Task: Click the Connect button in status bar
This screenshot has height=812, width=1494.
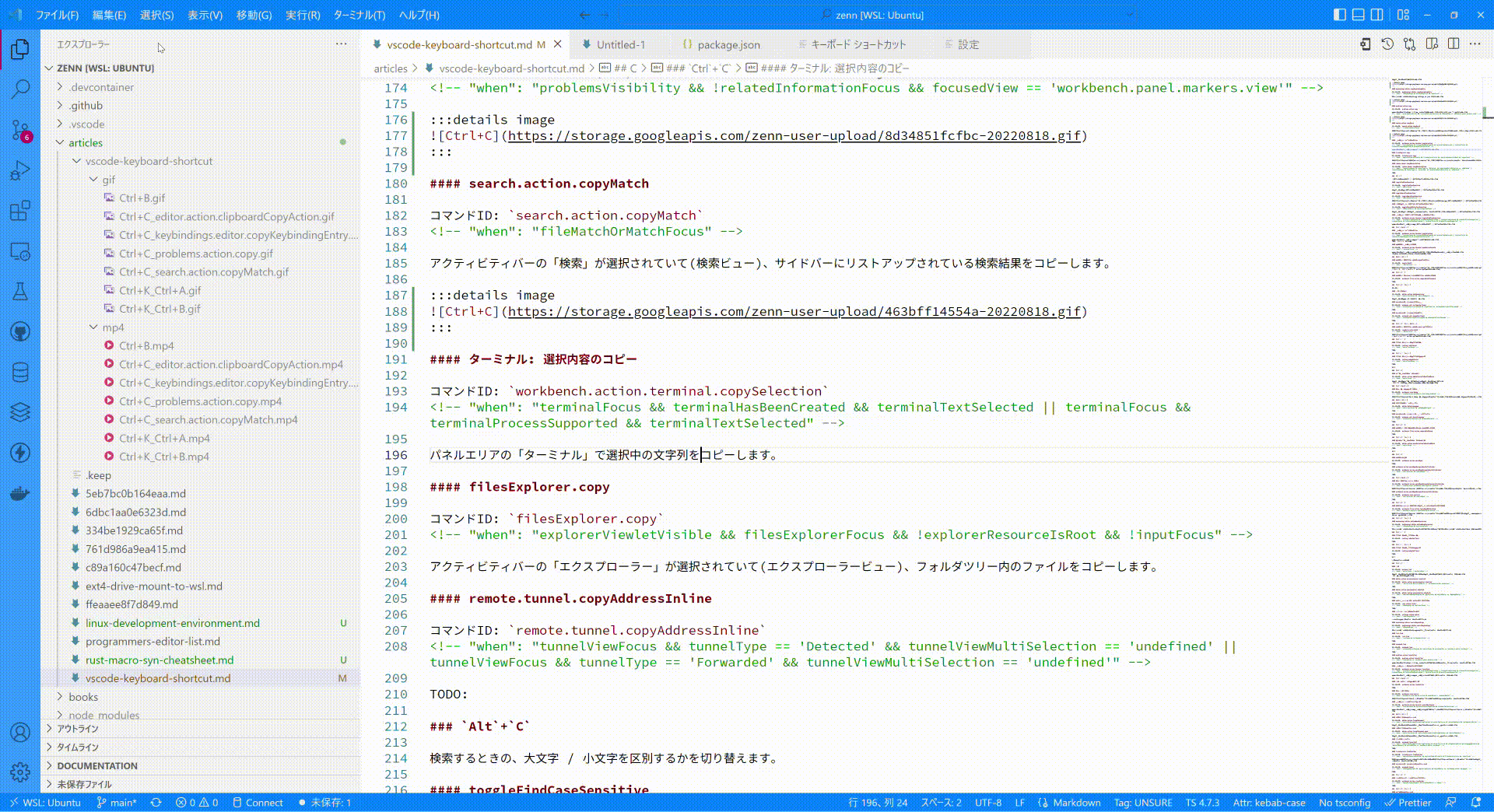Action: [x=258, y=803]
